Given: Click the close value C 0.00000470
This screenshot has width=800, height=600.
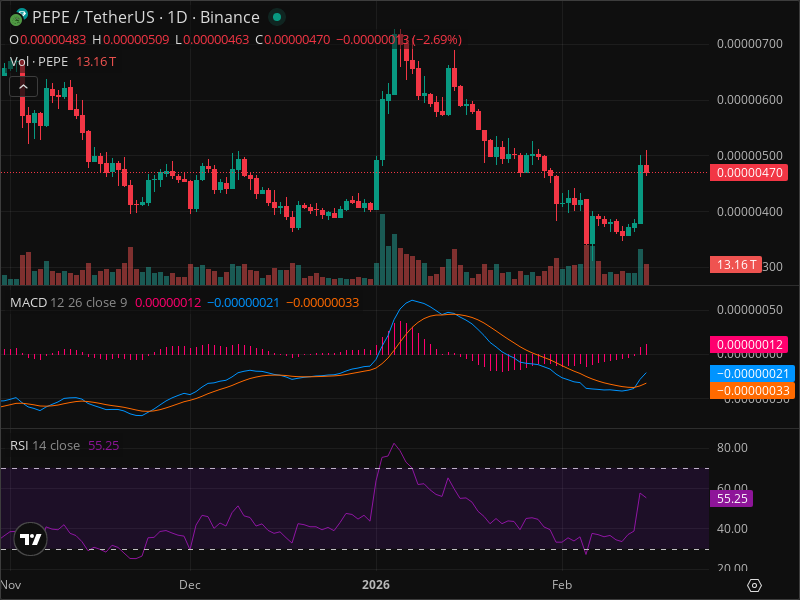Looking at the screenshot, I should click(293, 40).
